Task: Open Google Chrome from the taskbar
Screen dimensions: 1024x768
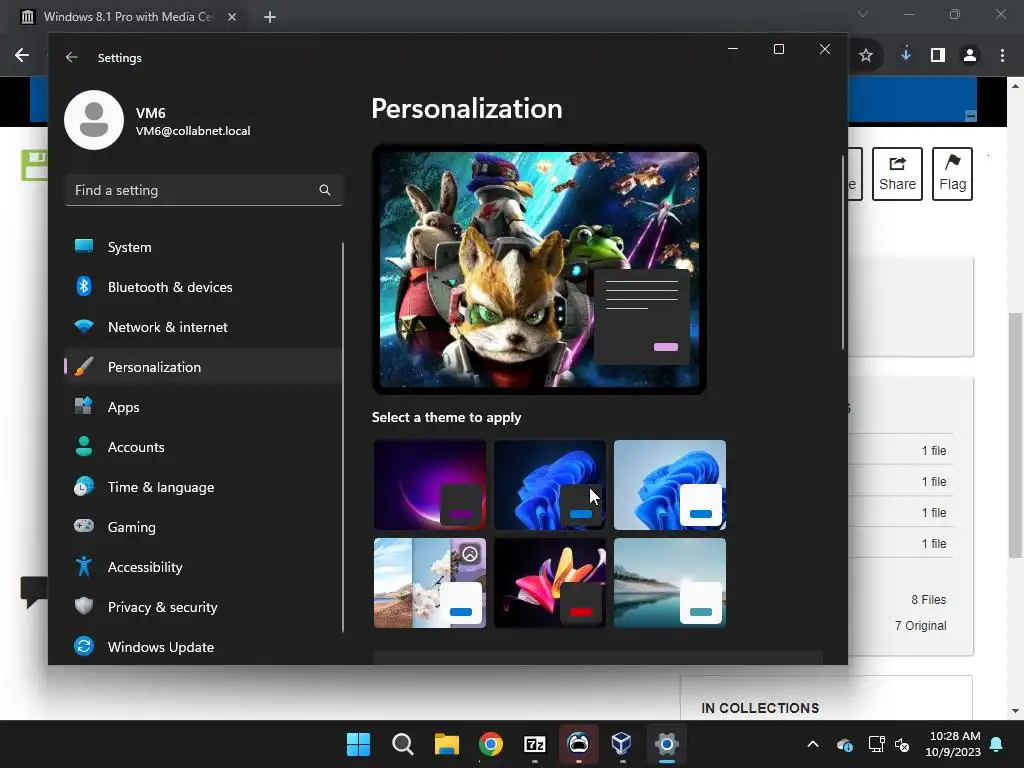Action: pos(490,744)
